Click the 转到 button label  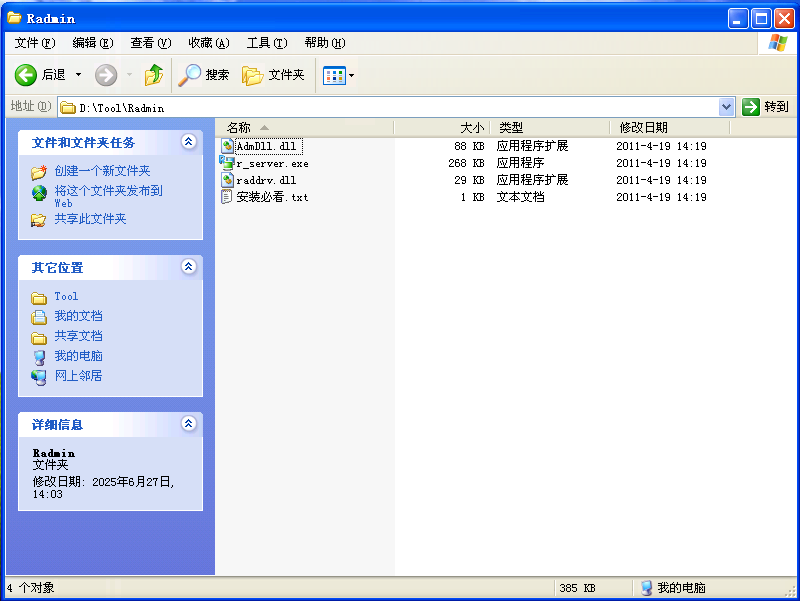pyautogui.click(x=777, y=107)
